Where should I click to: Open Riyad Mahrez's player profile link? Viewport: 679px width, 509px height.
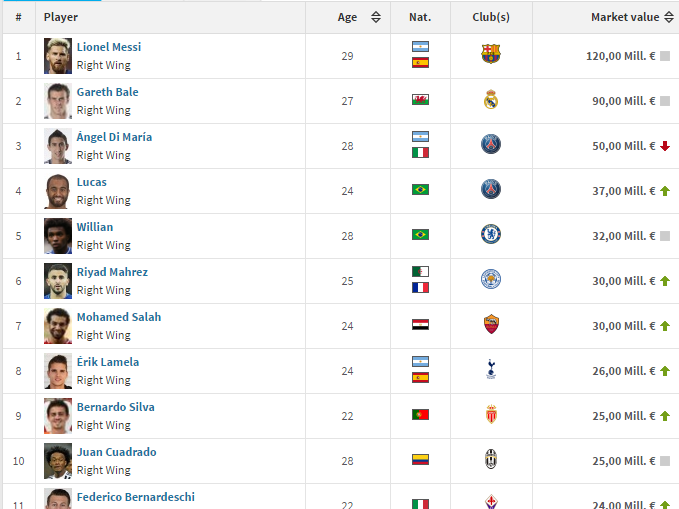[112, 272]
